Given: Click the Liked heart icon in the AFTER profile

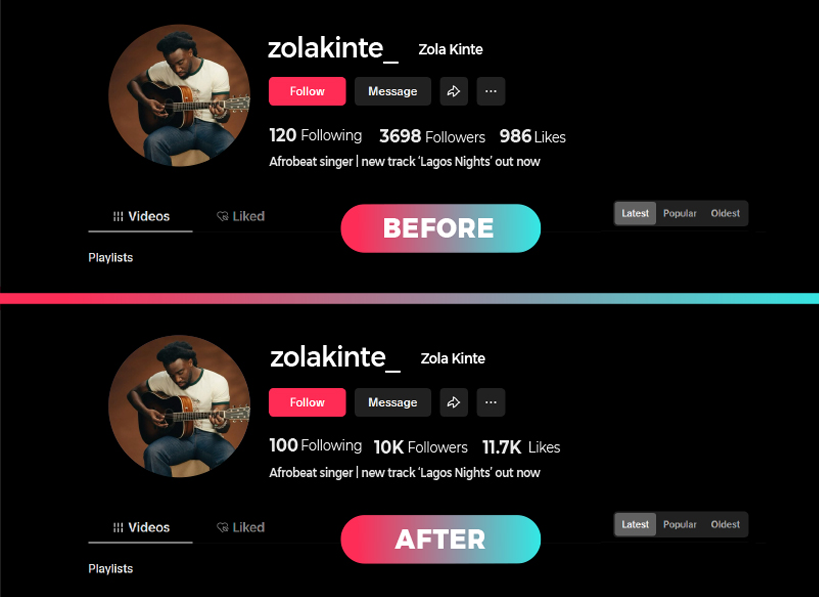Looking at the screenshot, I should pyautogui.click(x=221, y=527).
